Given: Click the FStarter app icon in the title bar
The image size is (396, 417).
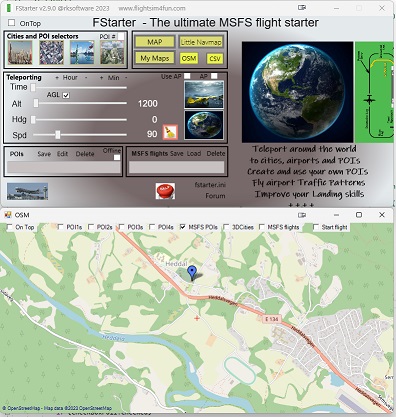Looking at the screenshot, I should point(9,8).
